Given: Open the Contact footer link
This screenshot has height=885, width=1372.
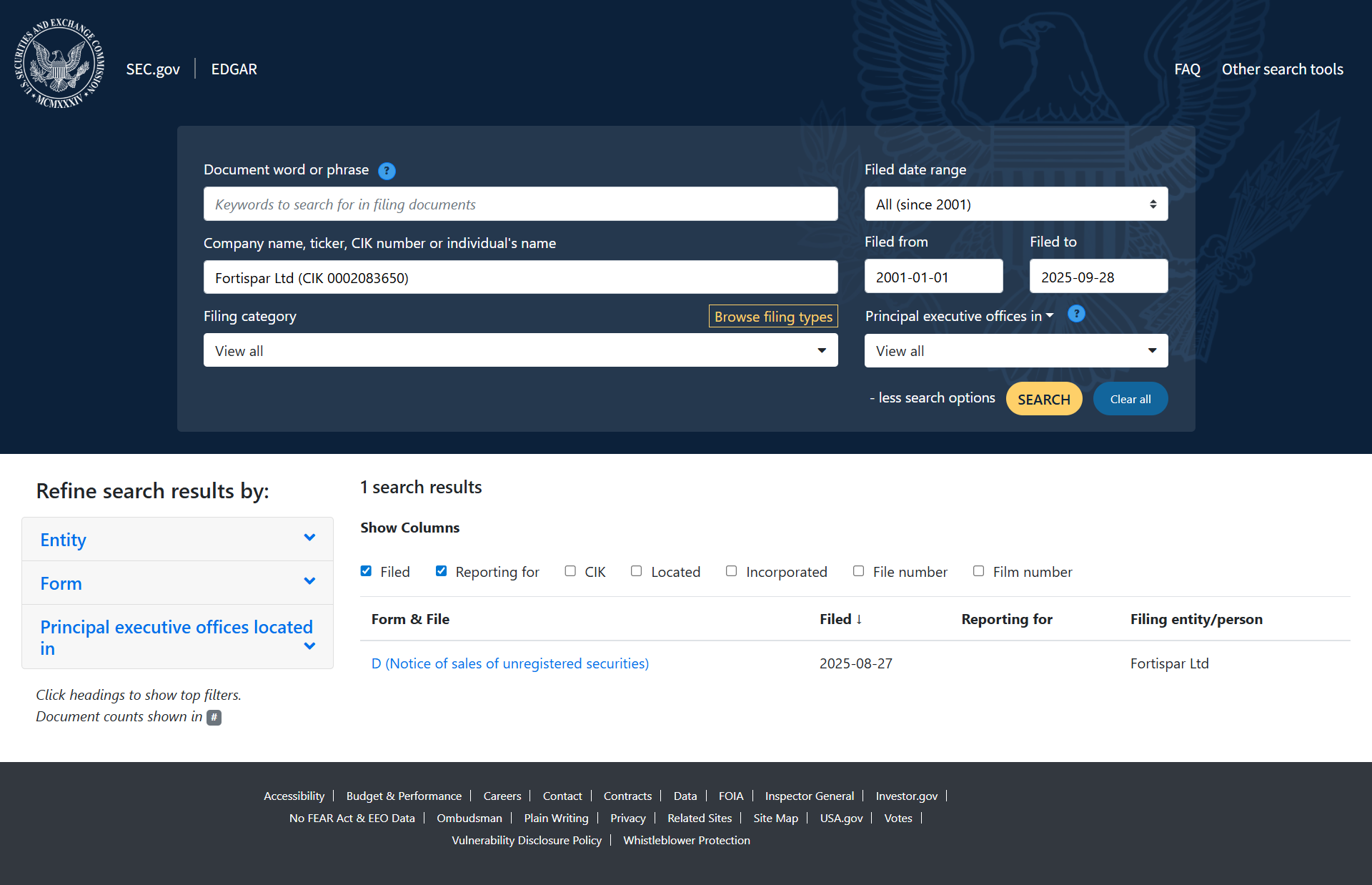Looking at the screenshot, I should tap(562, 796).
